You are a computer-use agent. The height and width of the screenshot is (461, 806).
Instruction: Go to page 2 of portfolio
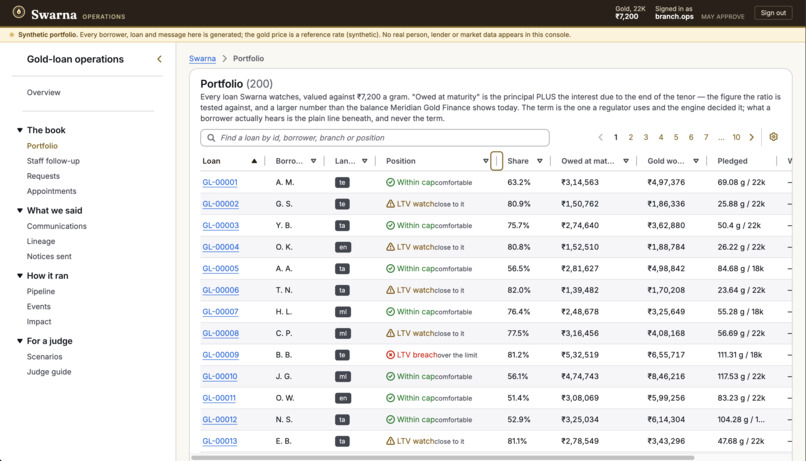pos(631,137)
